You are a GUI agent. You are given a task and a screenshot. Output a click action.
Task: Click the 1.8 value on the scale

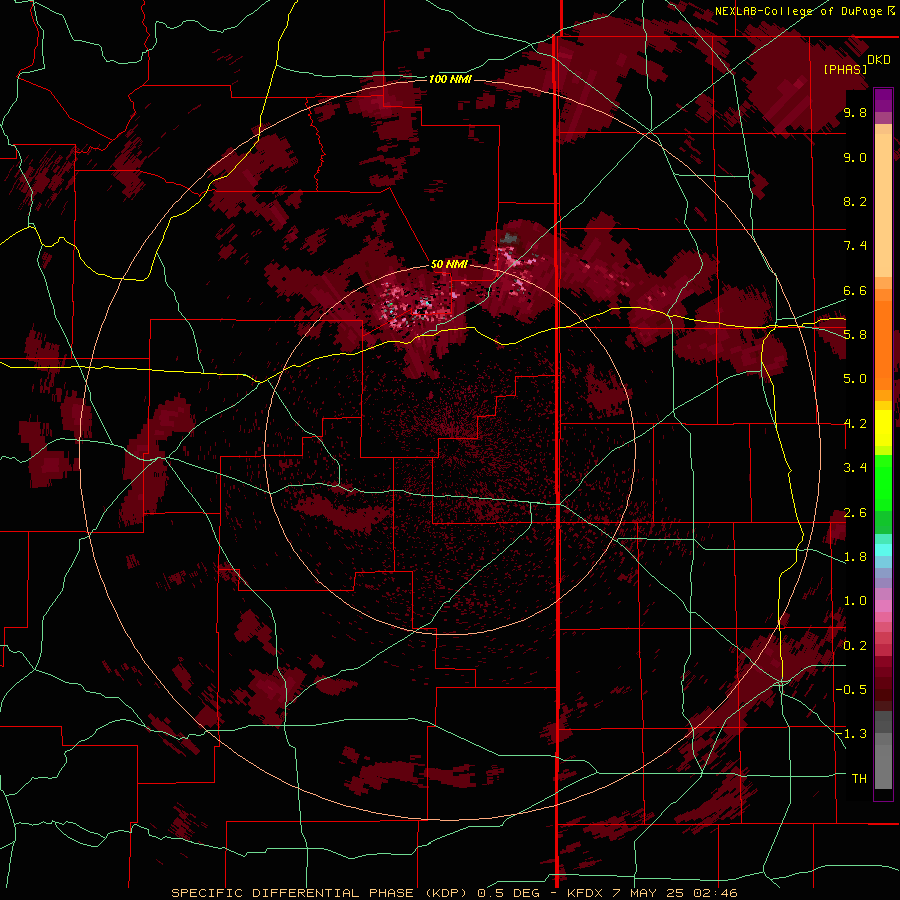tap(855, 557)
